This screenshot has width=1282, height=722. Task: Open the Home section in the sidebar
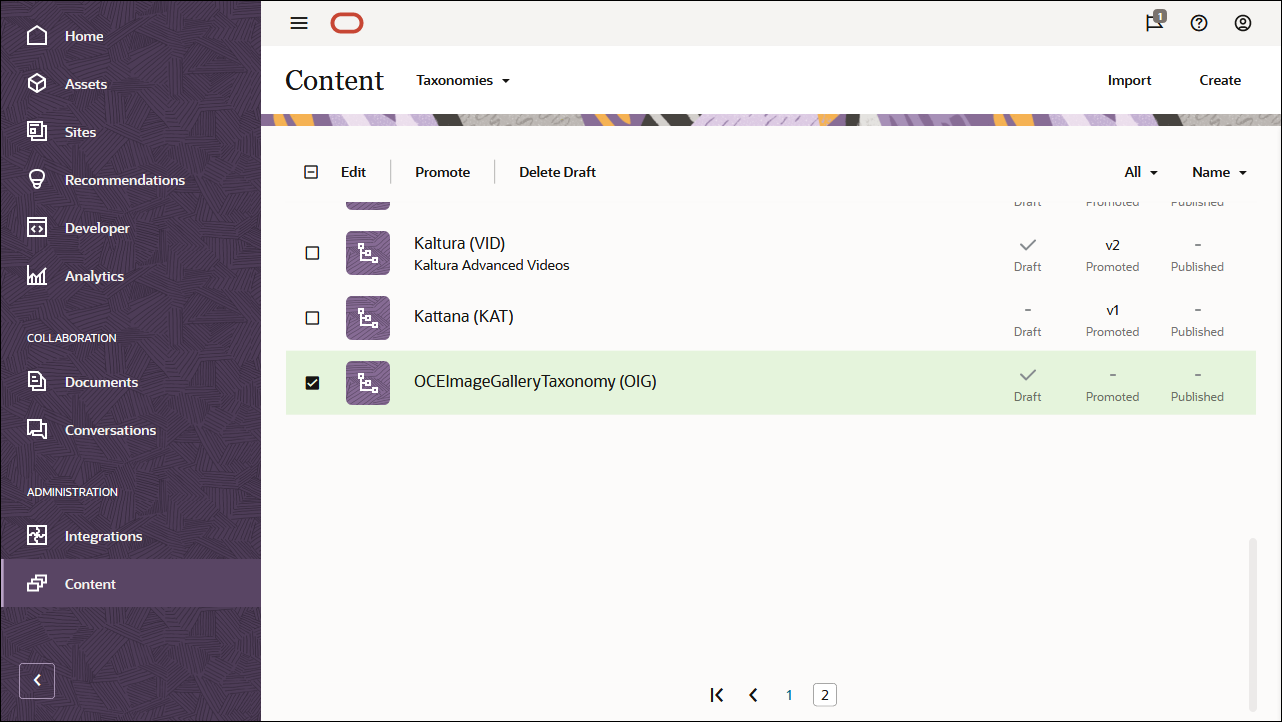[83, 35]
